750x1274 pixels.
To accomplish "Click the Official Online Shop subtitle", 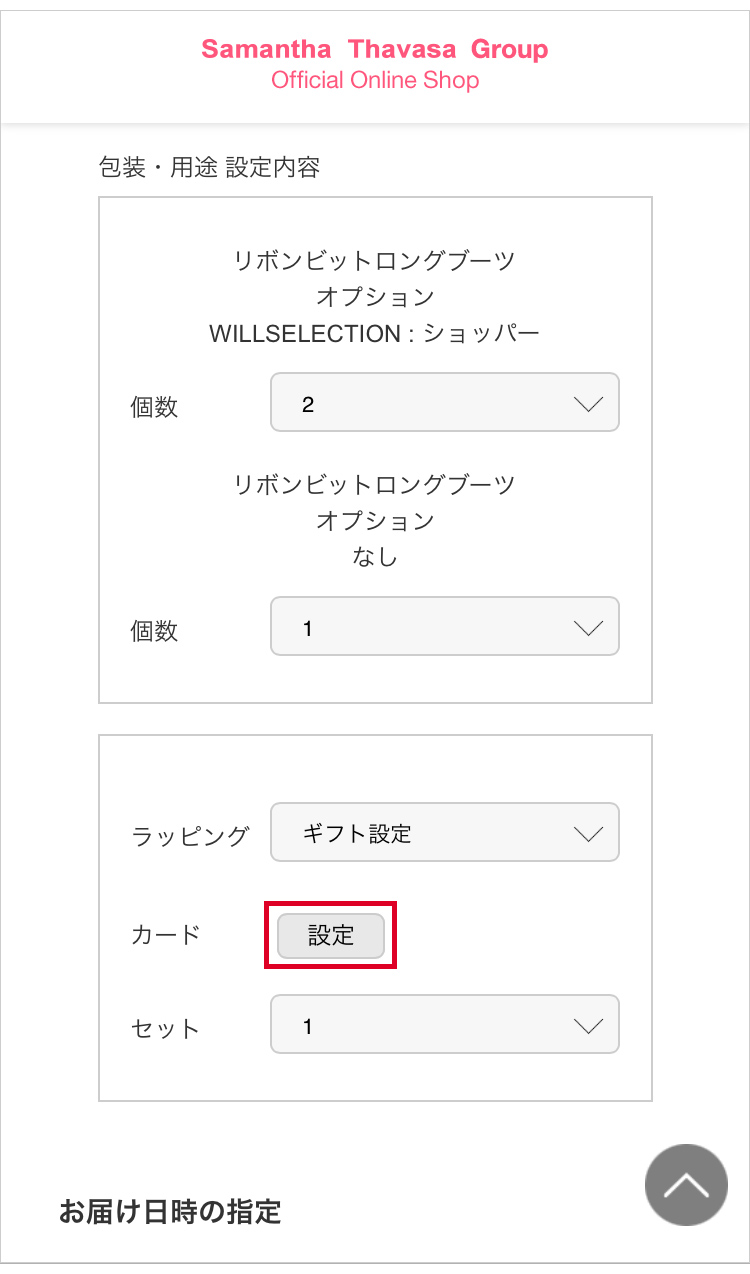I will [x=375, y=81].
